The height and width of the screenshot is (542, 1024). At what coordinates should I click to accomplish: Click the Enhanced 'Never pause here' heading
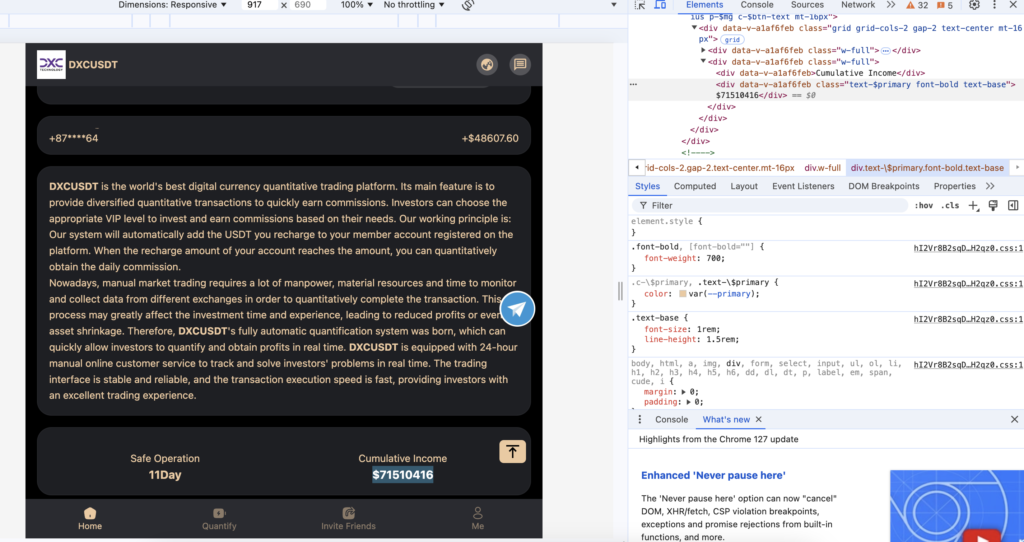(713, 475)
